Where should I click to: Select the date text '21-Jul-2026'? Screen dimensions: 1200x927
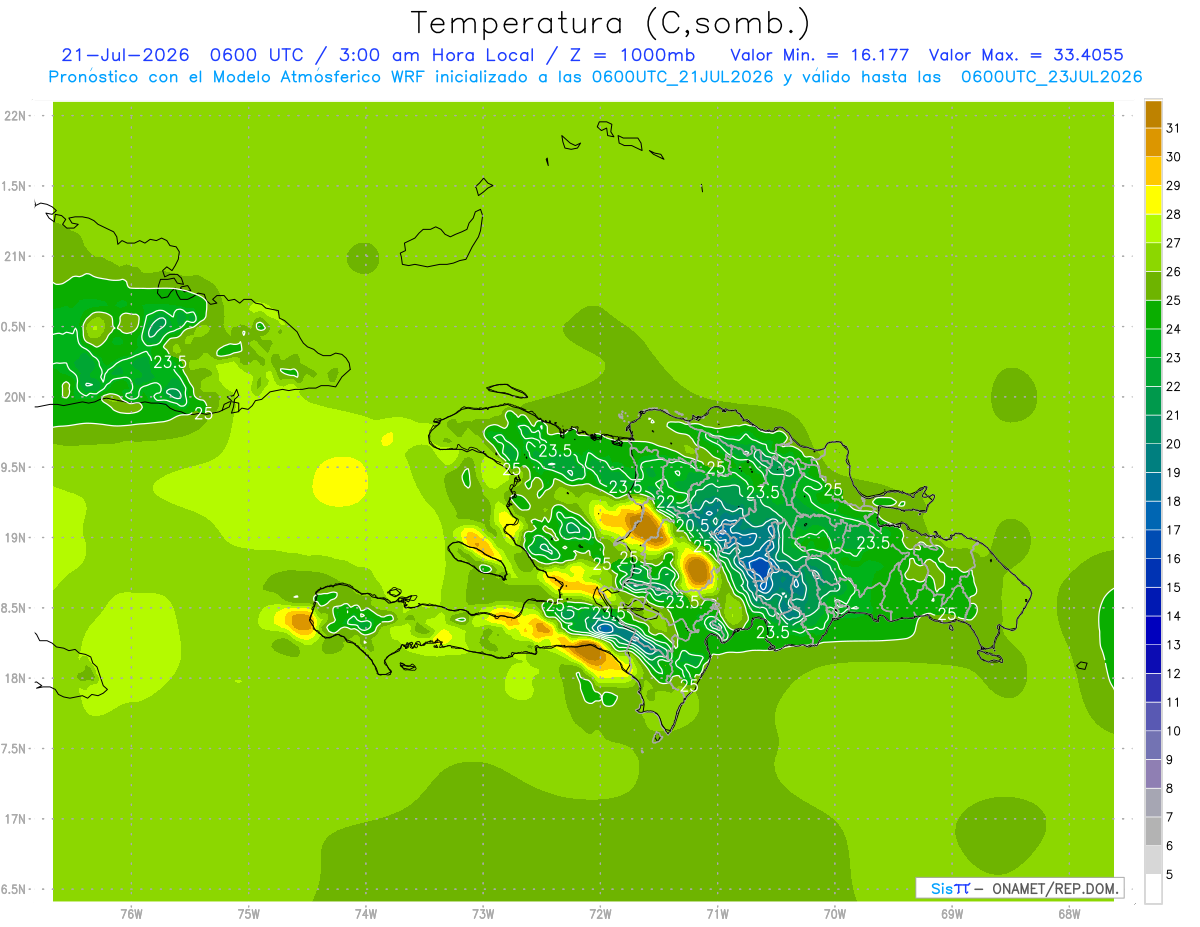point(125,54)
